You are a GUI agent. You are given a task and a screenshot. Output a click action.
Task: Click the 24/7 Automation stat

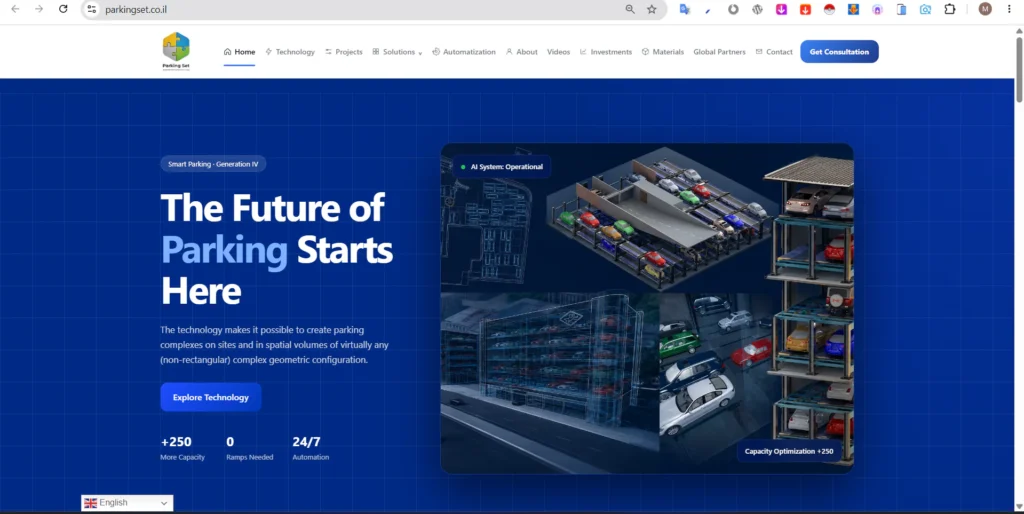311,448
